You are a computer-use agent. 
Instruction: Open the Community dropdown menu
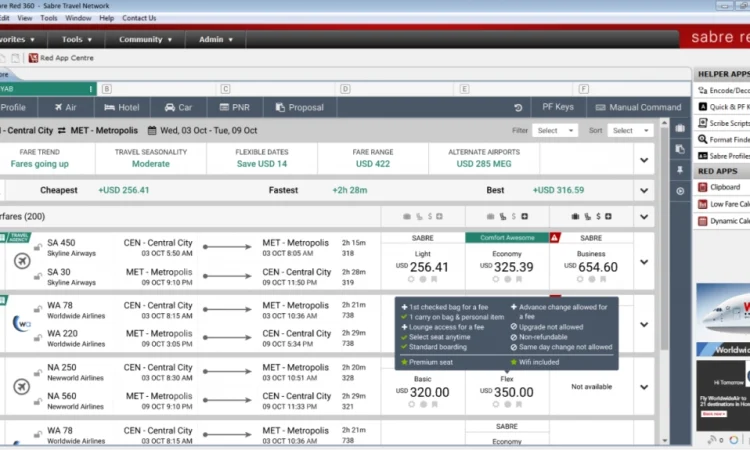pos(145,39)
